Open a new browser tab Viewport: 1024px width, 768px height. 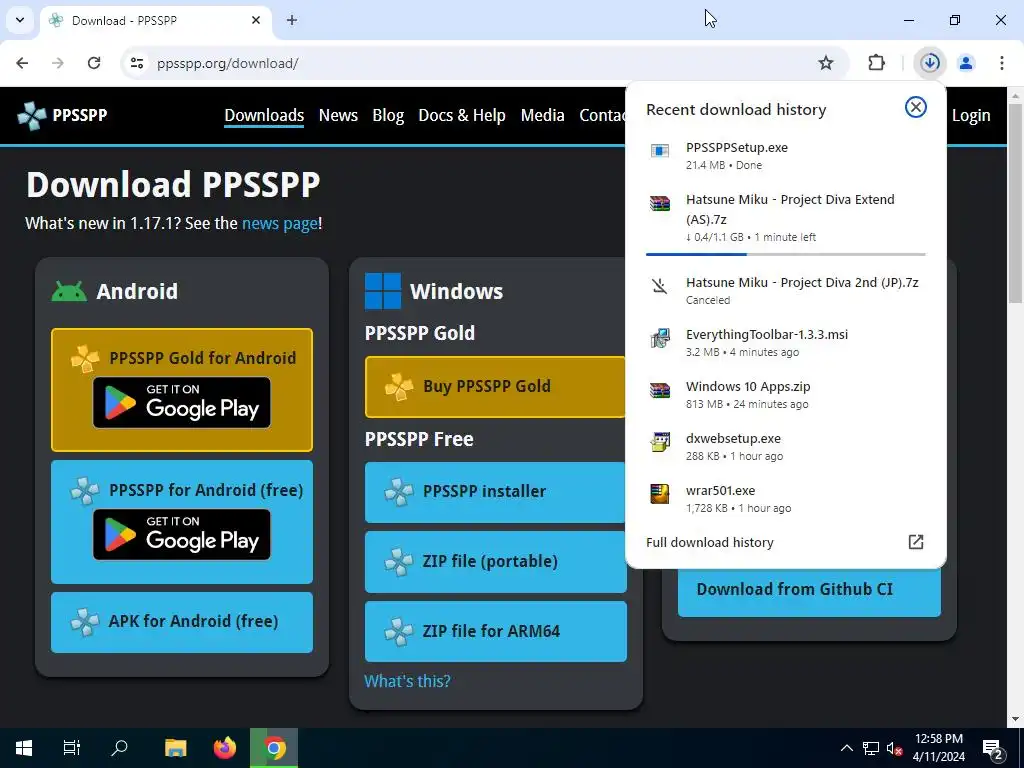point(292,20)
